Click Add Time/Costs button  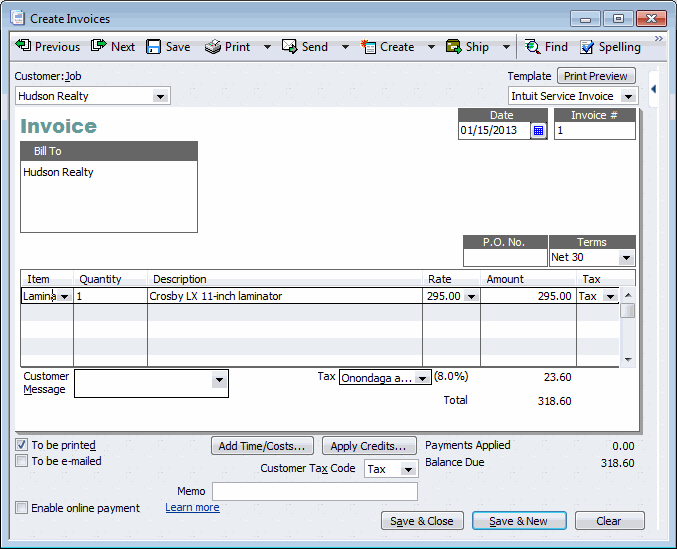tap(262, 446)
